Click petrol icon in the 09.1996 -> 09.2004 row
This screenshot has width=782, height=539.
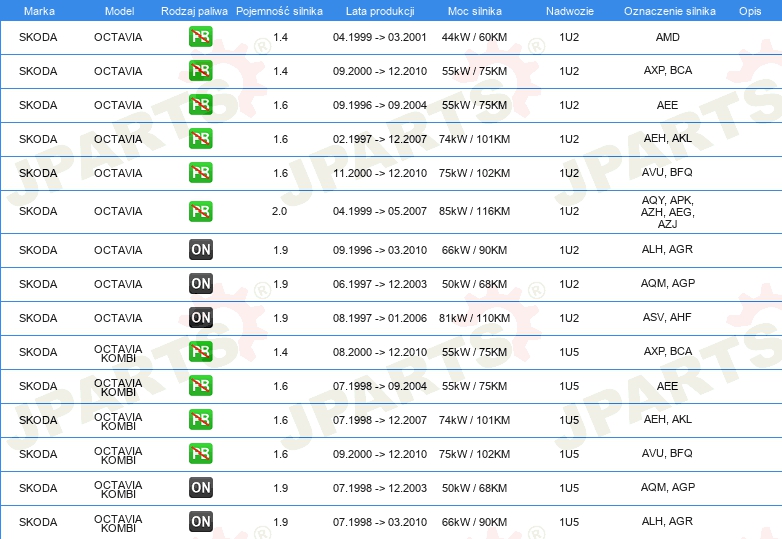(x=200, y=105)
